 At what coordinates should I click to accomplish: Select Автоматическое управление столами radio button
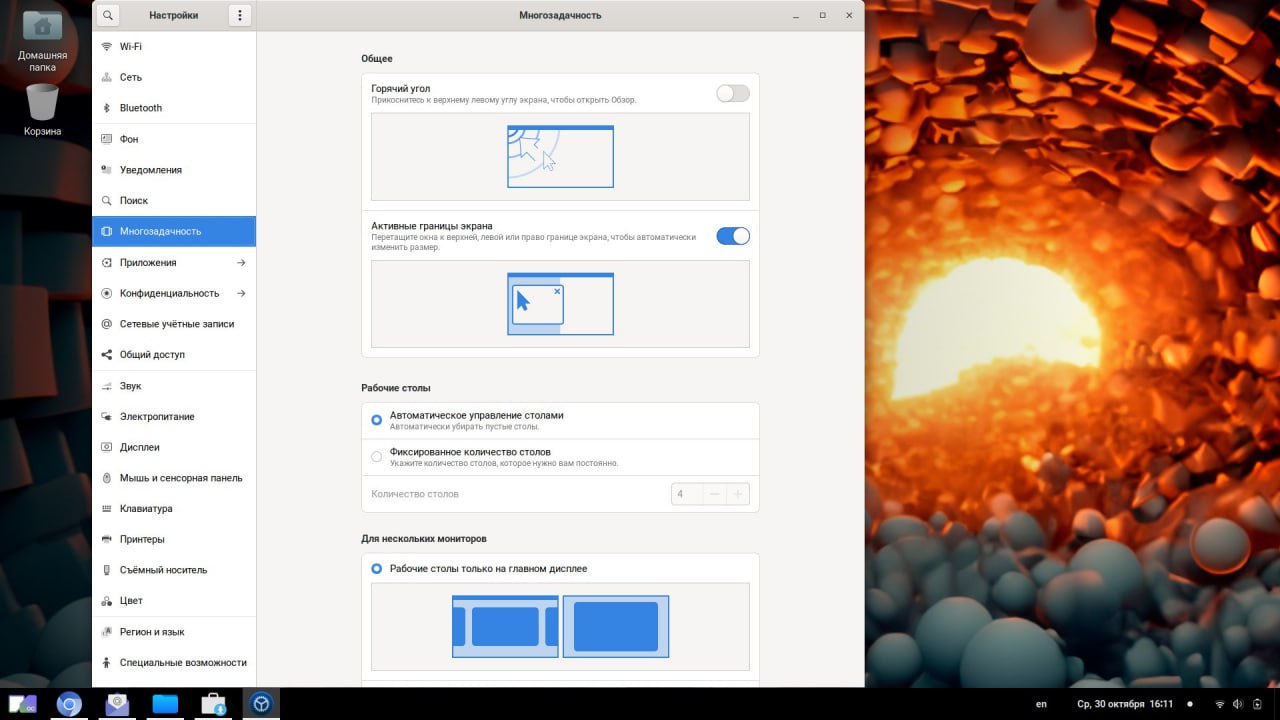tap(377, 420)
